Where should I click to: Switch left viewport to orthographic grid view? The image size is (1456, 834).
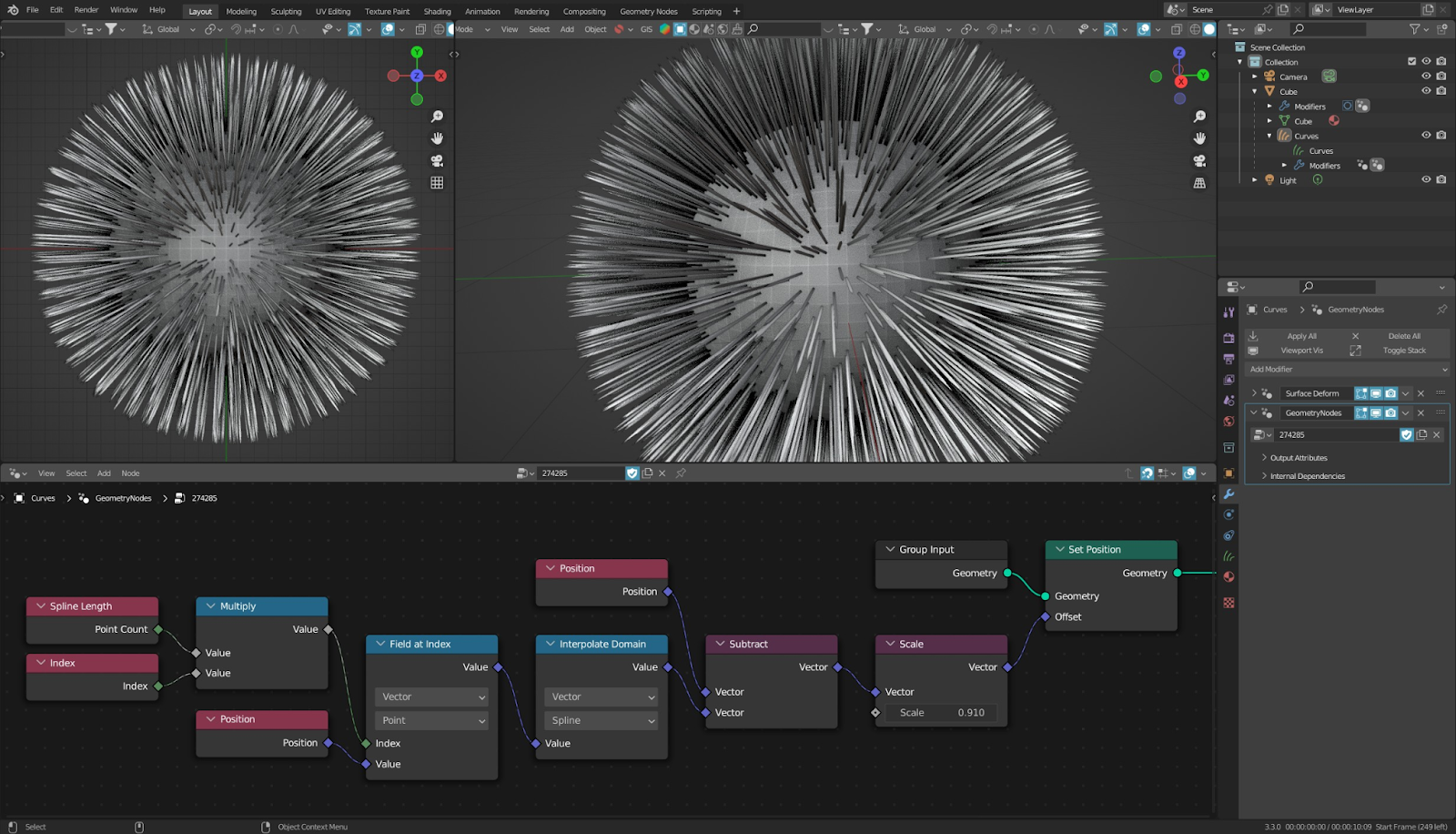[x=437, y=183]
